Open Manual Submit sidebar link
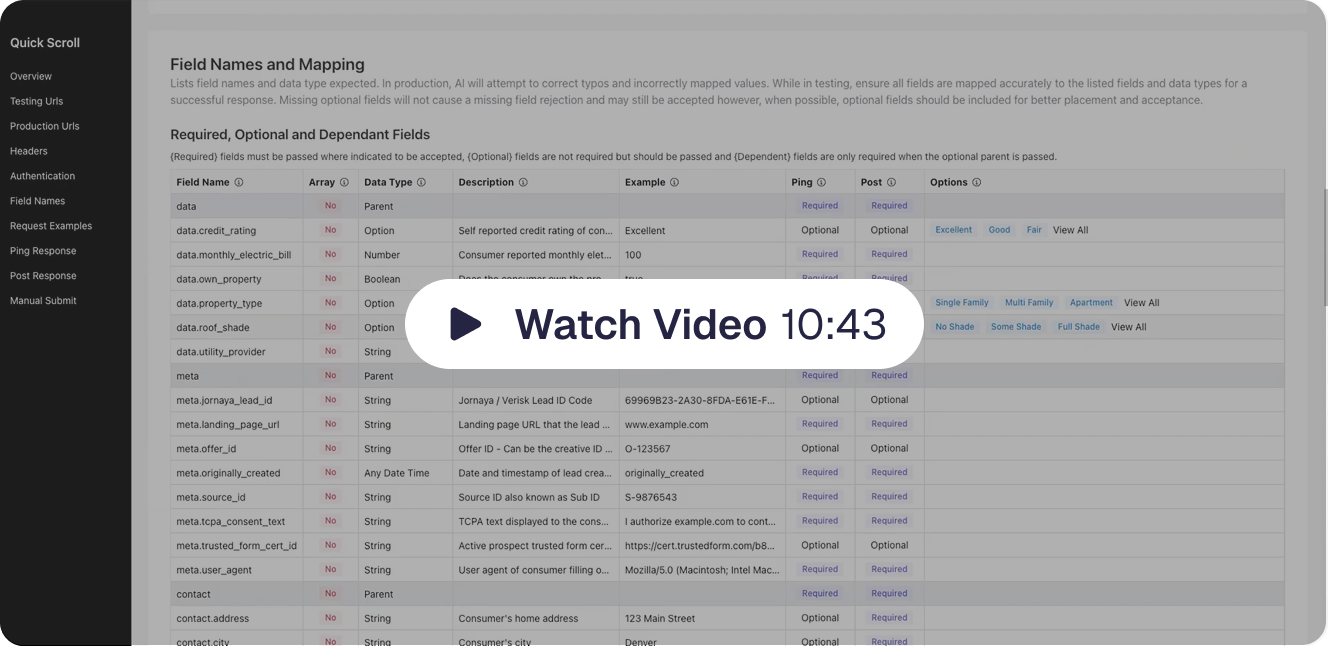The height and width of the screenshot is (647, 1329). click(43, 301)
